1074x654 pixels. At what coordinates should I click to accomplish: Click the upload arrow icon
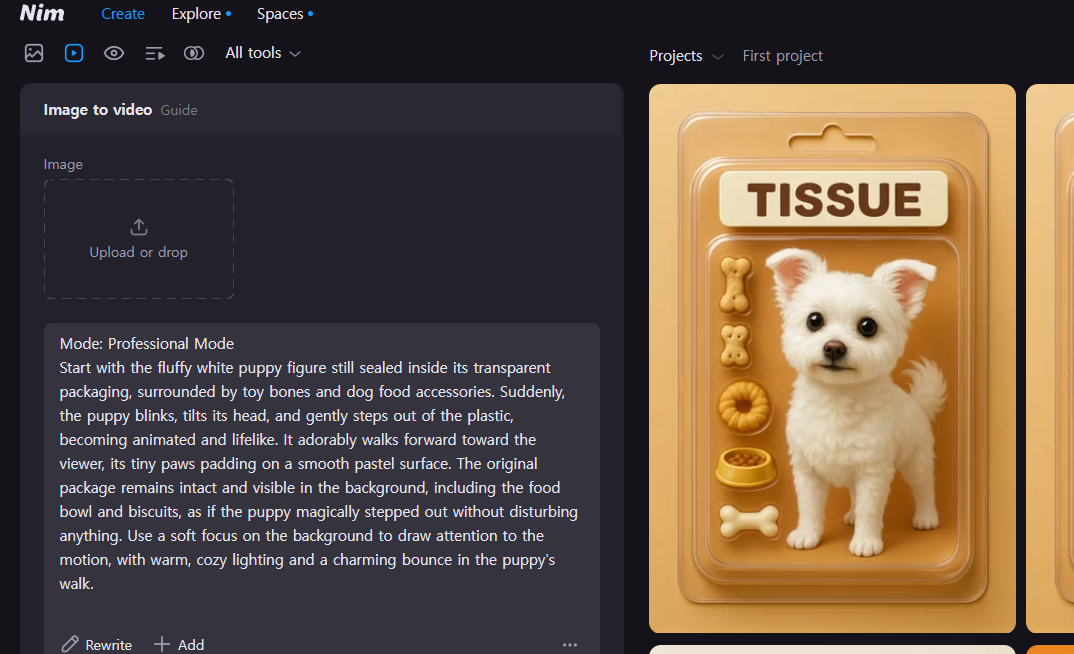point(139,227)
